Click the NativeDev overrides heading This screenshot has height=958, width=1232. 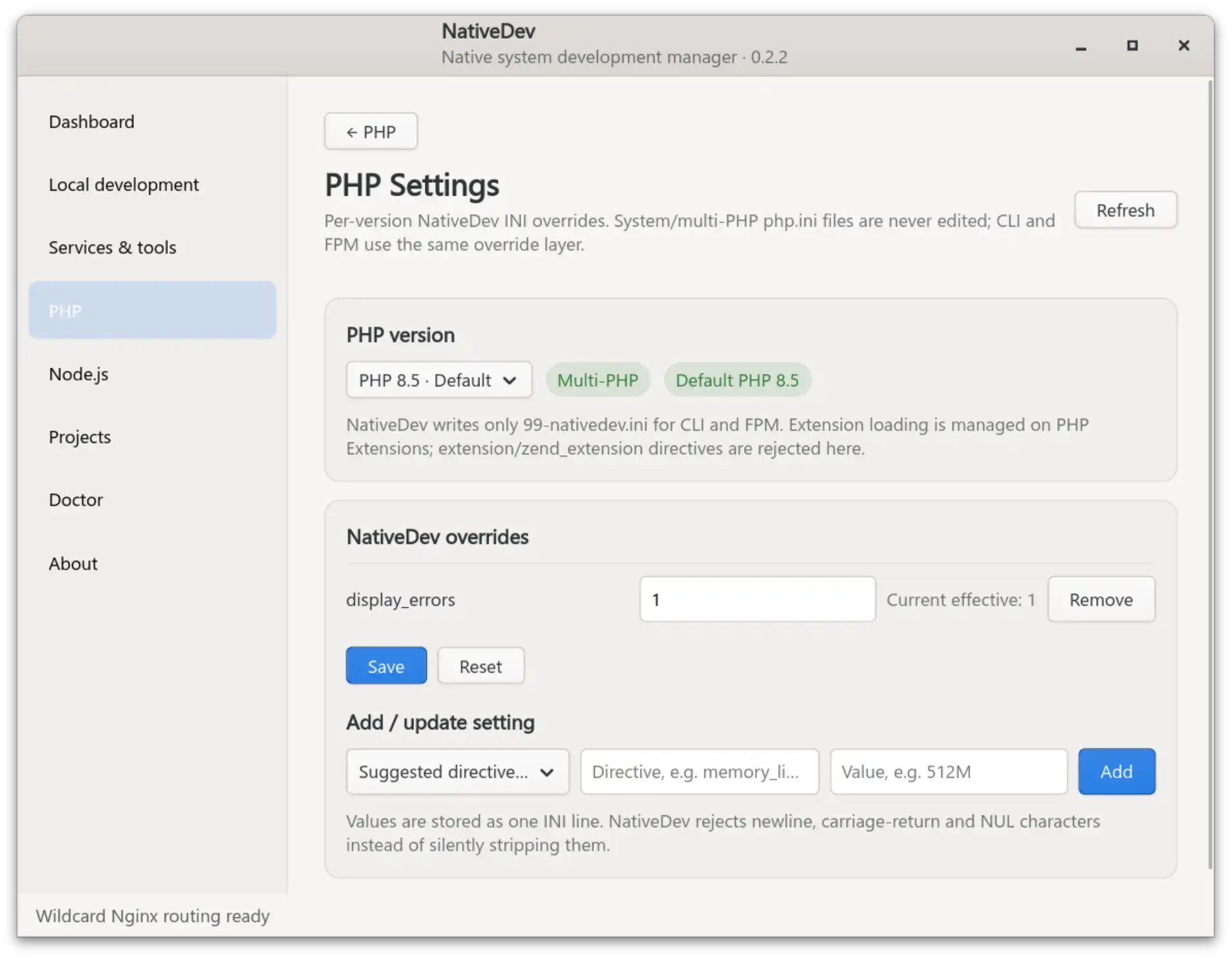(x=438, y=537)
